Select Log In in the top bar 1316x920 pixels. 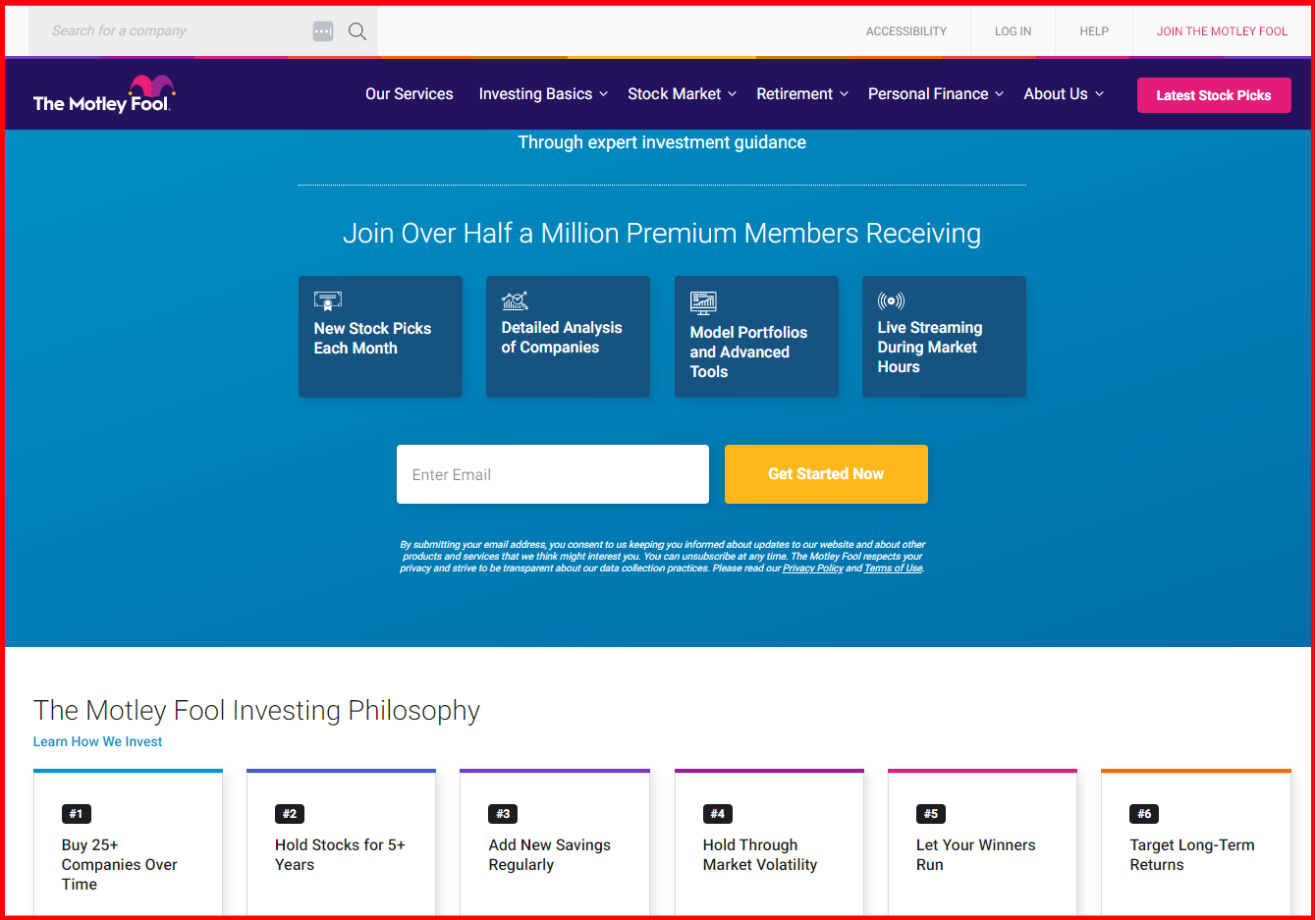click(x=1013, y=30)
